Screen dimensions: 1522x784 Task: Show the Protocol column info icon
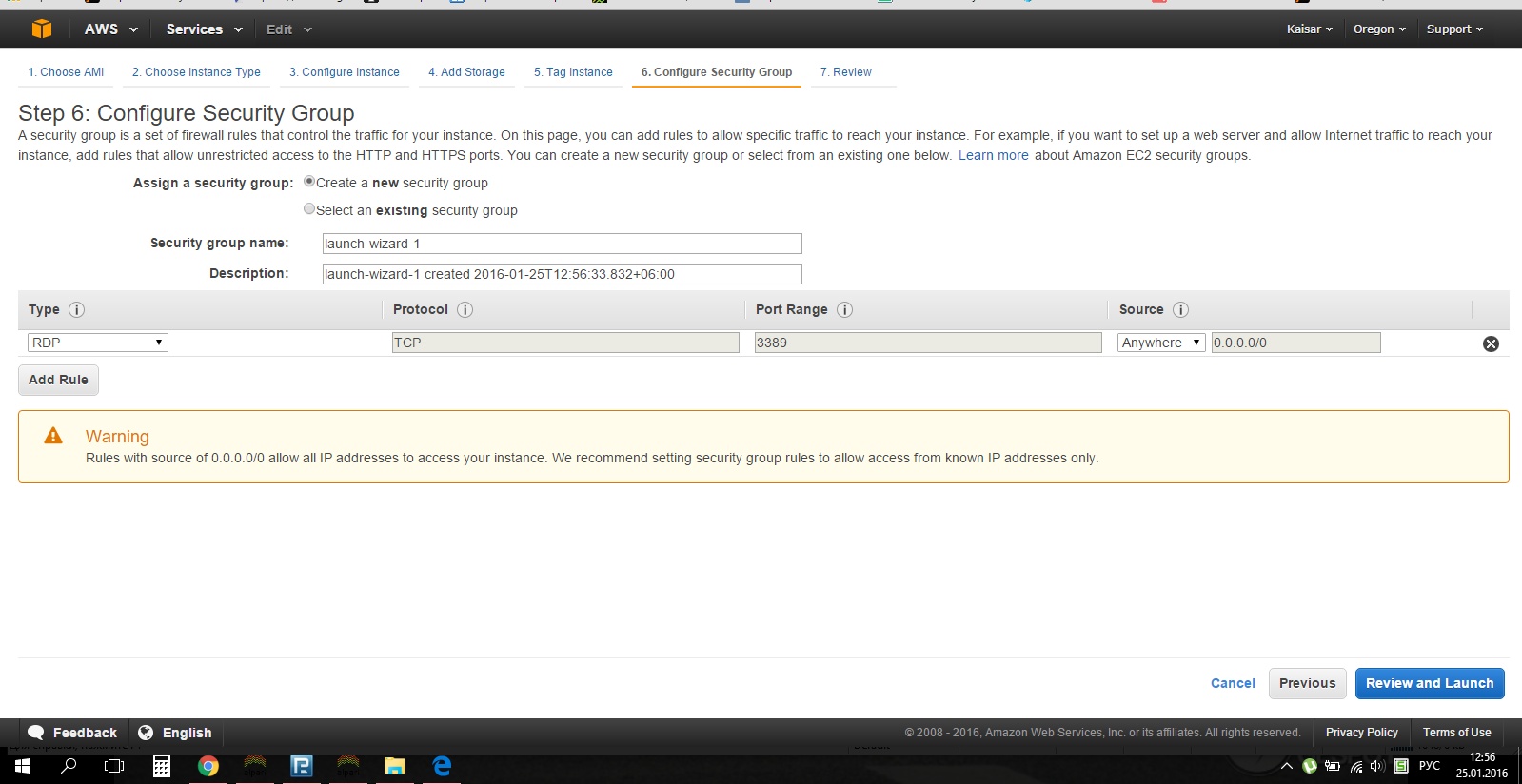coord(465,309)
